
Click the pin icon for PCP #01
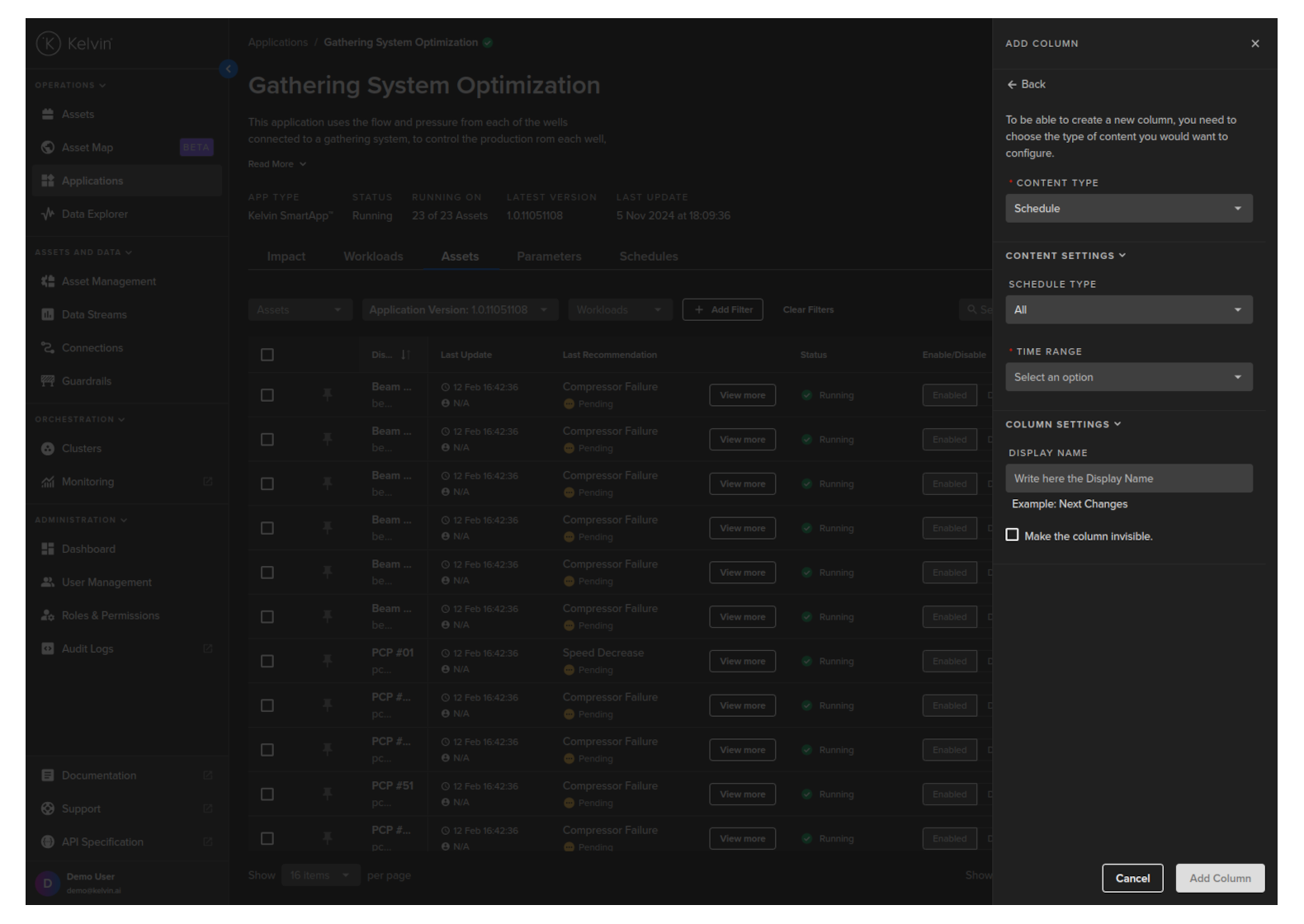coord(328,661)
